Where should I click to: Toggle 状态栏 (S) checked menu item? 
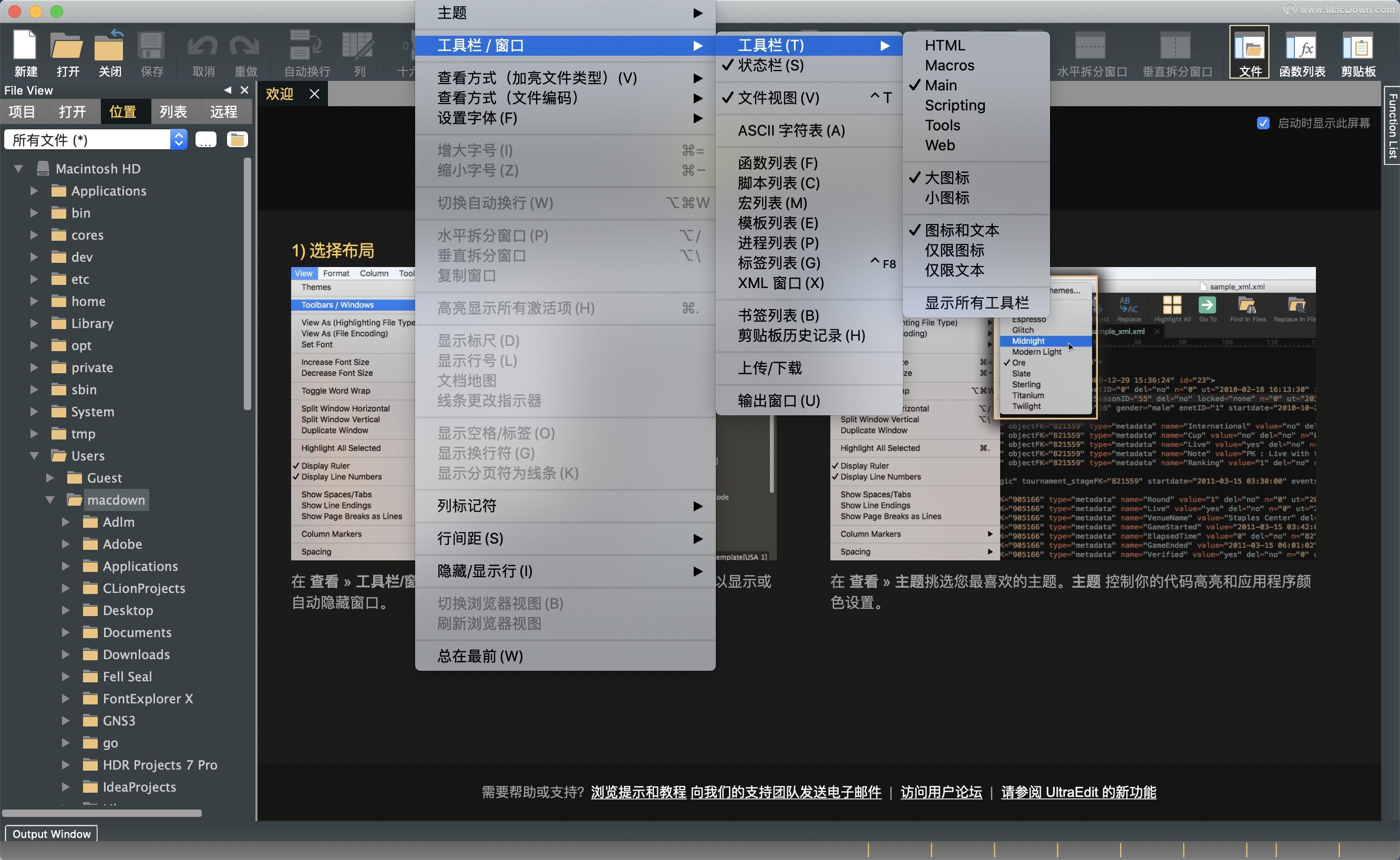809,65
